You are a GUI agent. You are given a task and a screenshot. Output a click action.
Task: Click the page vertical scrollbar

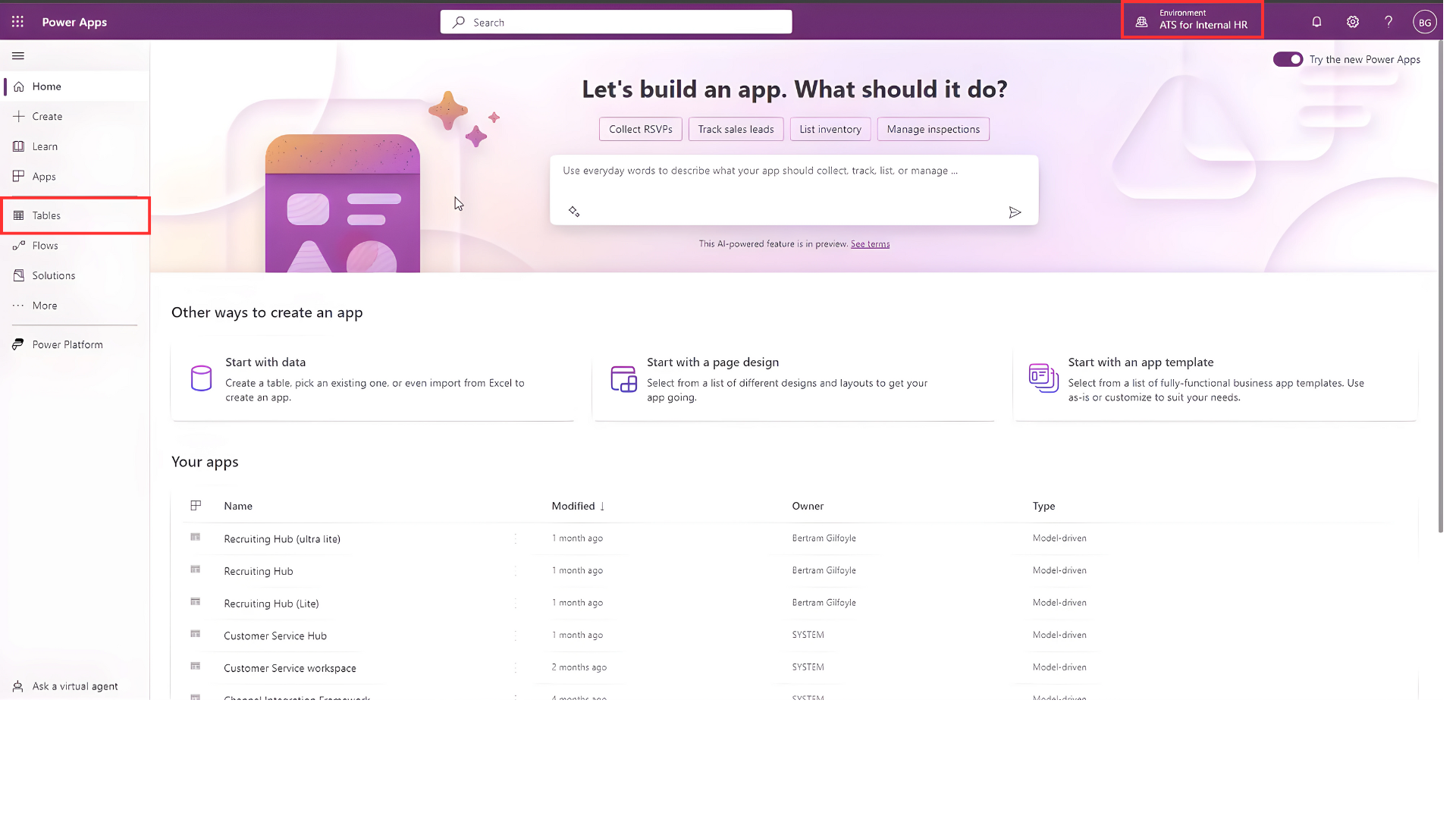coord(1440,288)
